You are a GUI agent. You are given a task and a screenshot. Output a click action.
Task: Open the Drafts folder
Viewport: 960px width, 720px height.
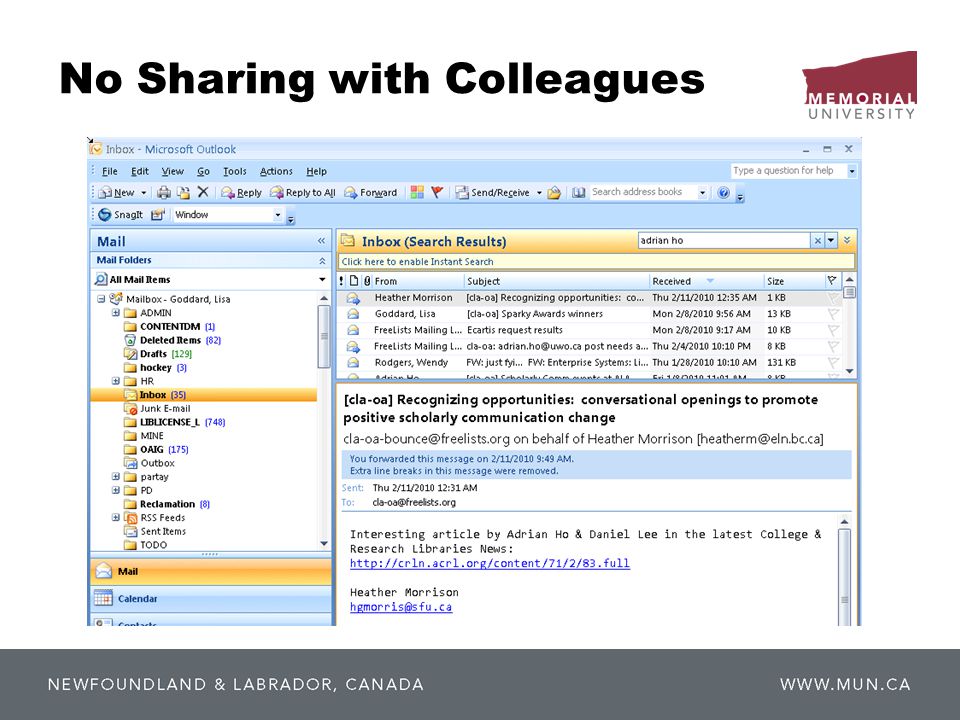158,354
